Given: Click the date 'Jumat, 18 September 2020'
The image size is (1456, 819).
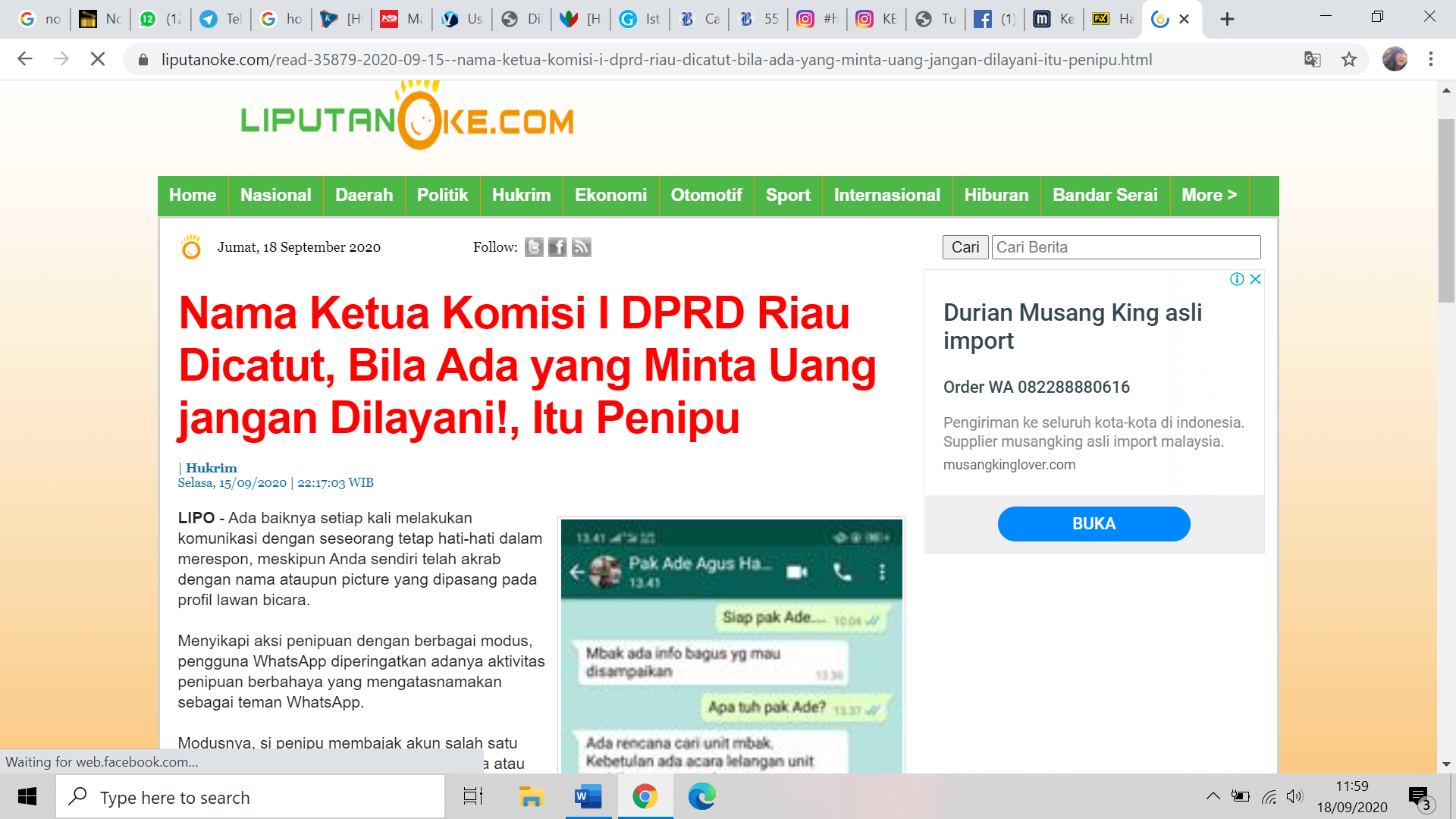Looking at the screenshot, I should pos(299,247).
